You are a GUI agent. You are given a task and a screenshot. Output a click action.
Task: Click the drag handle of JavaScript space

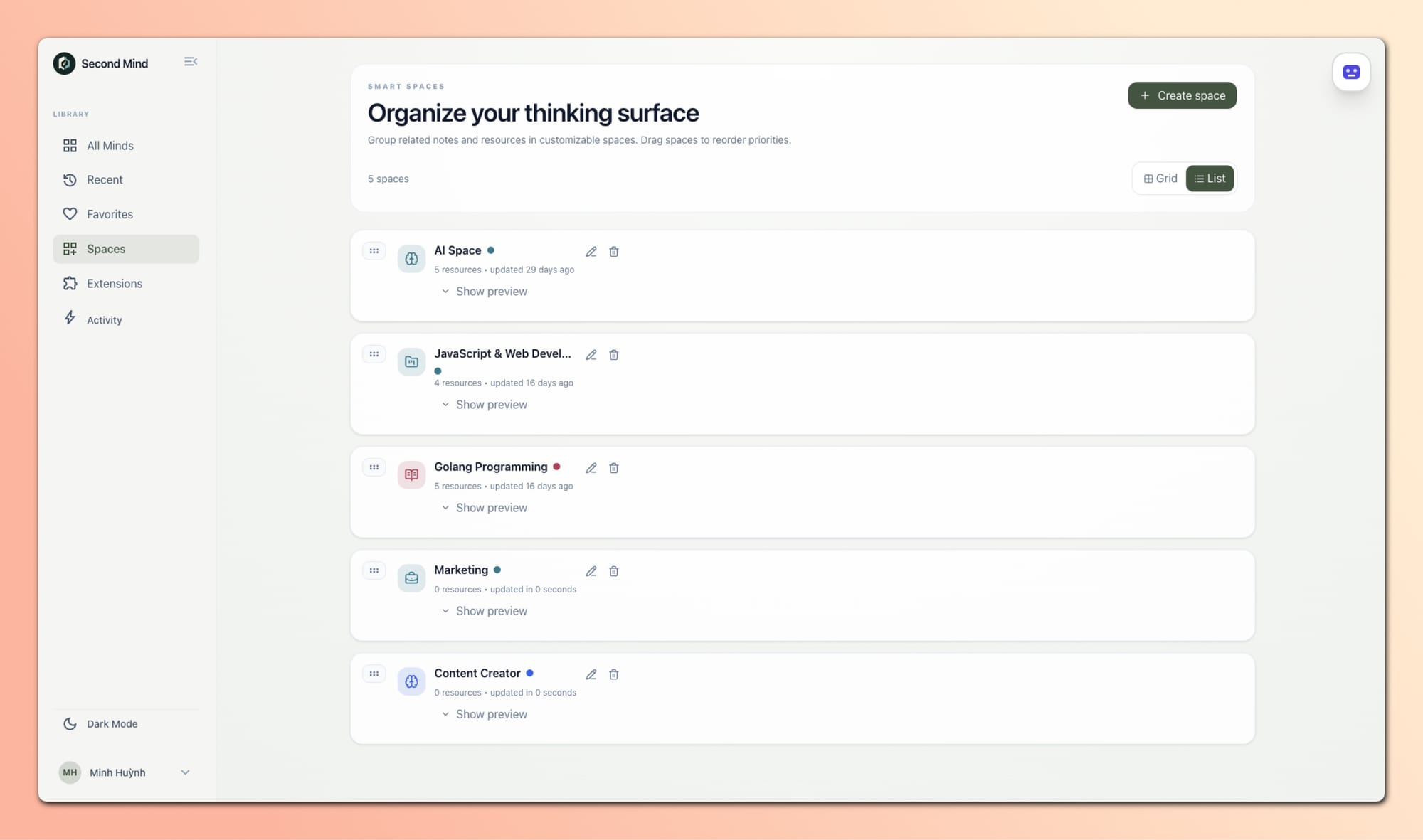[374, 354]
